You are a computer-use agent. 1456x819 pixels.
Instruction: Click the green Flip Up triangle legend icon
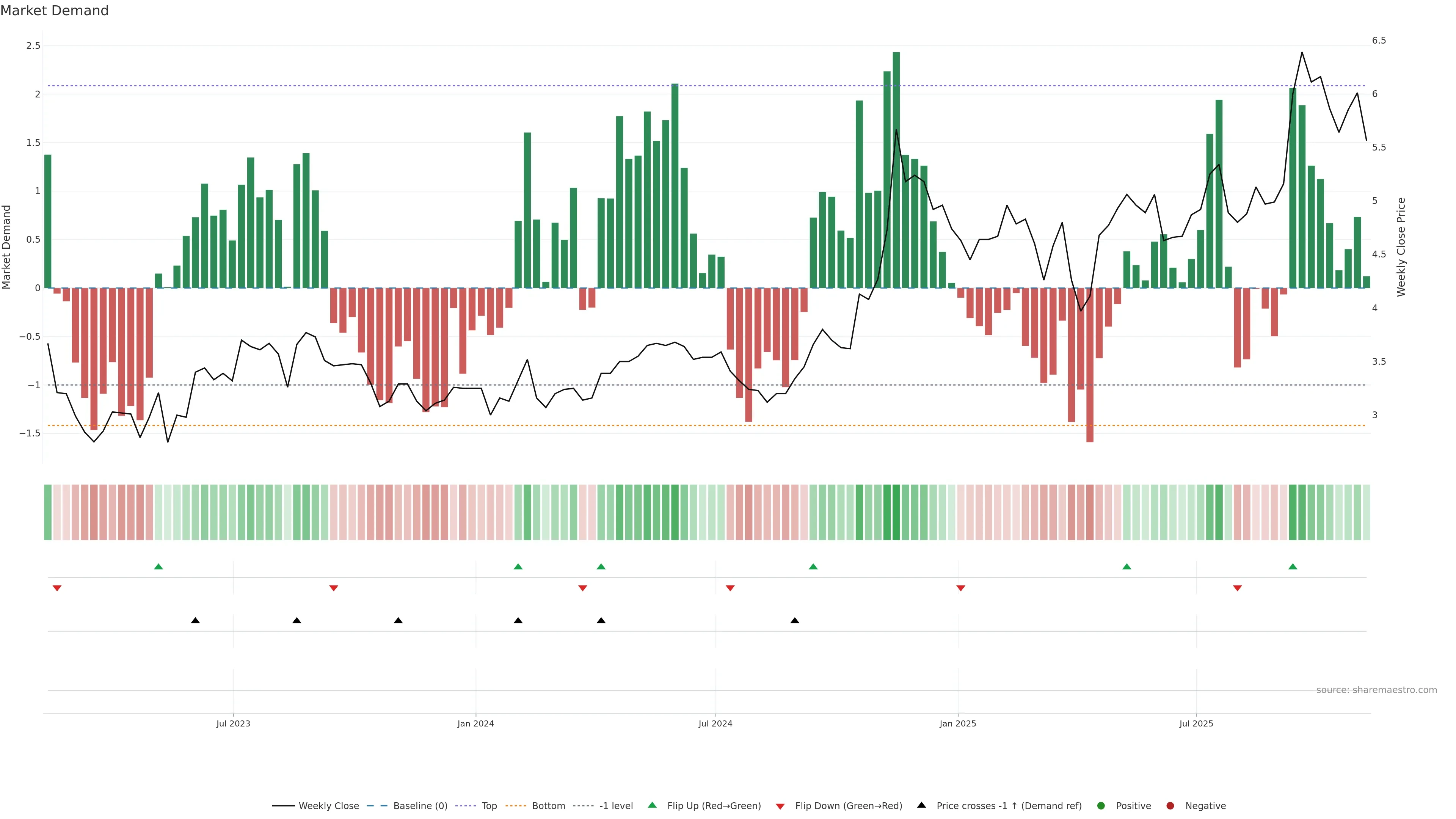[x=652, y=805]
